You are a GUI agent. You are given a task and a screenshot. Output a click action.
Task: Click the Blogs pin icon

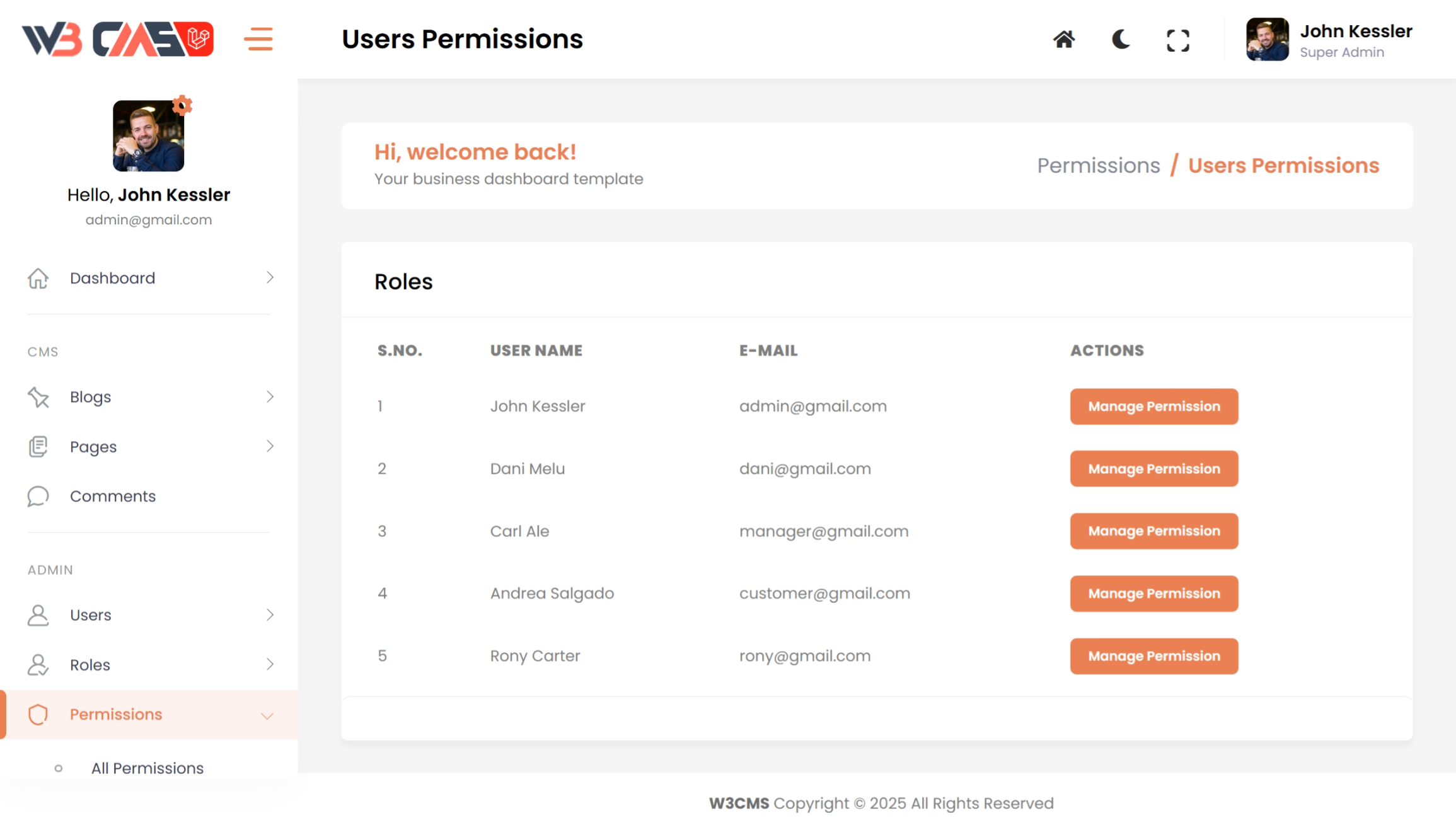pyautogui.click(x=38, y=397)
